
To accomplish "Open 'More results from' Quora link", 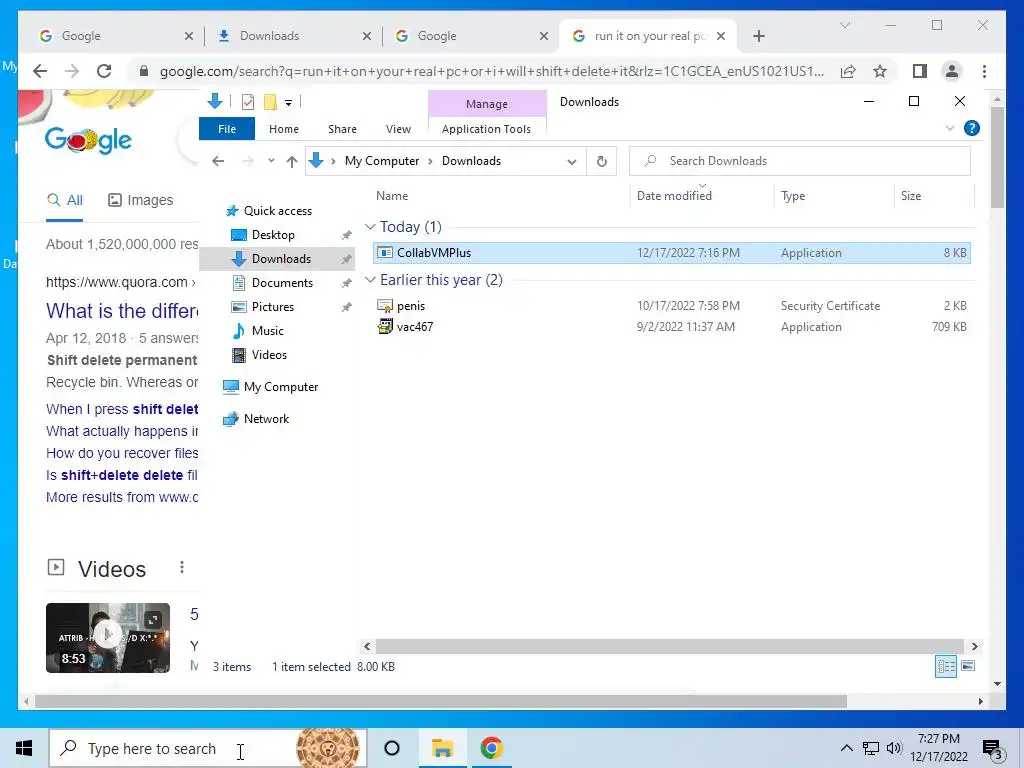I will (x=122, y=497).
